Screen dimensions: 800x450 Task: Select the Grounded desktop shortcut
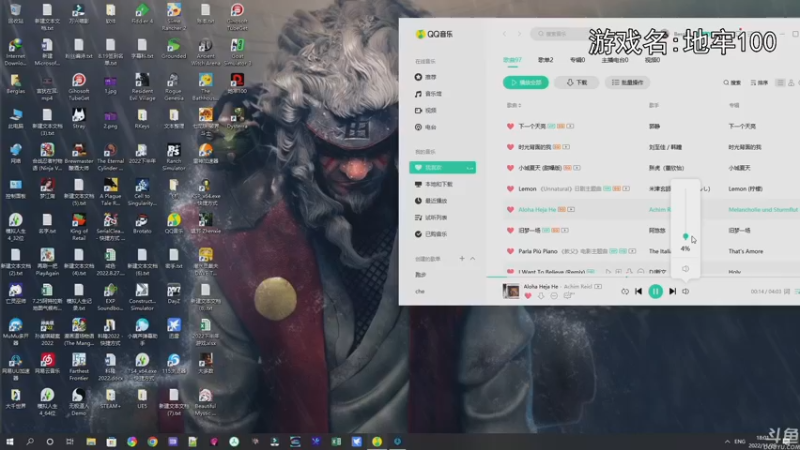click(x=173, y=49)
